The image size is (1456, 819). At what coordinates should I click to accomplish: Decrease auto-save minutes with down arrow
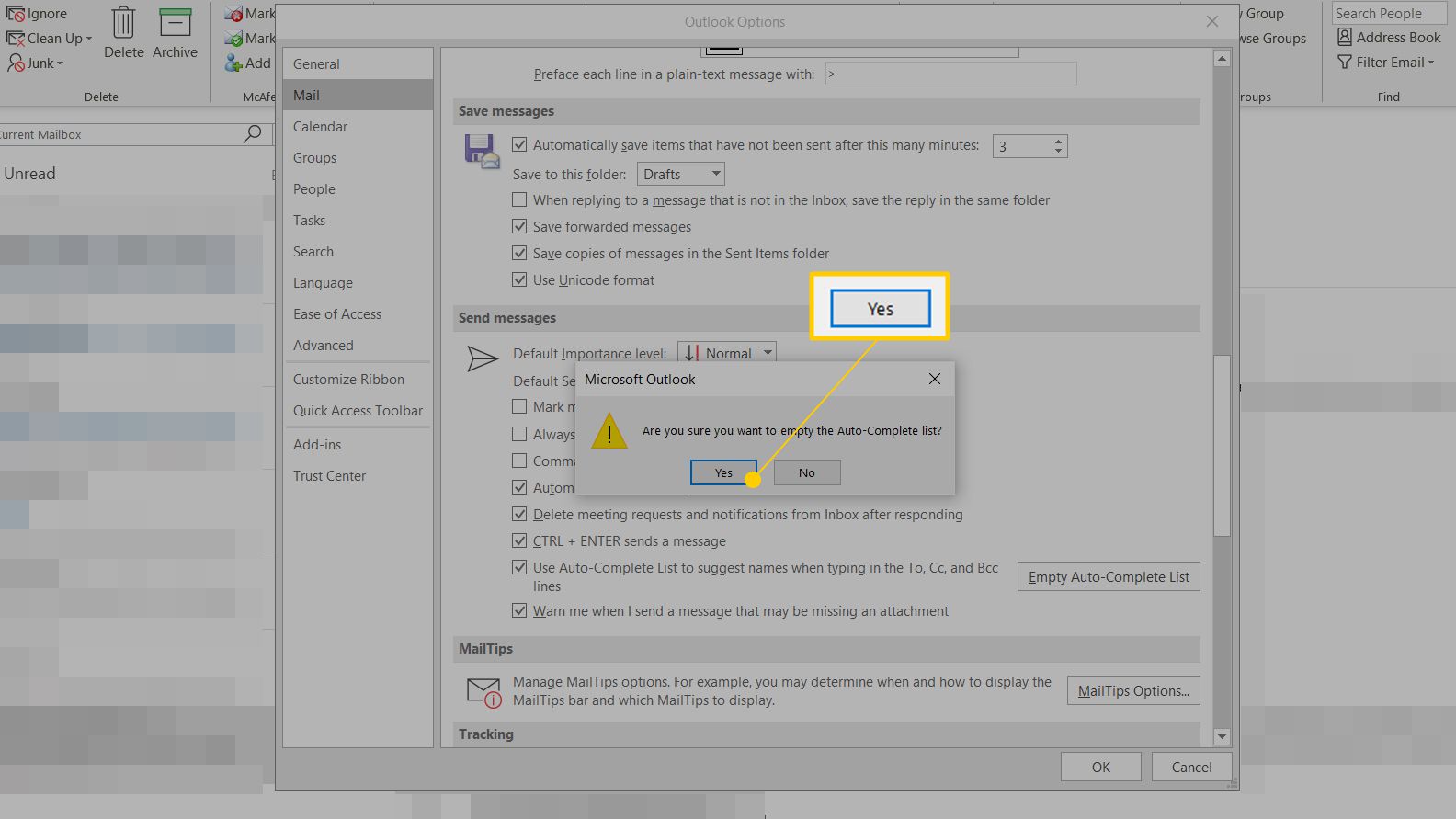(x=1059, y=151)
